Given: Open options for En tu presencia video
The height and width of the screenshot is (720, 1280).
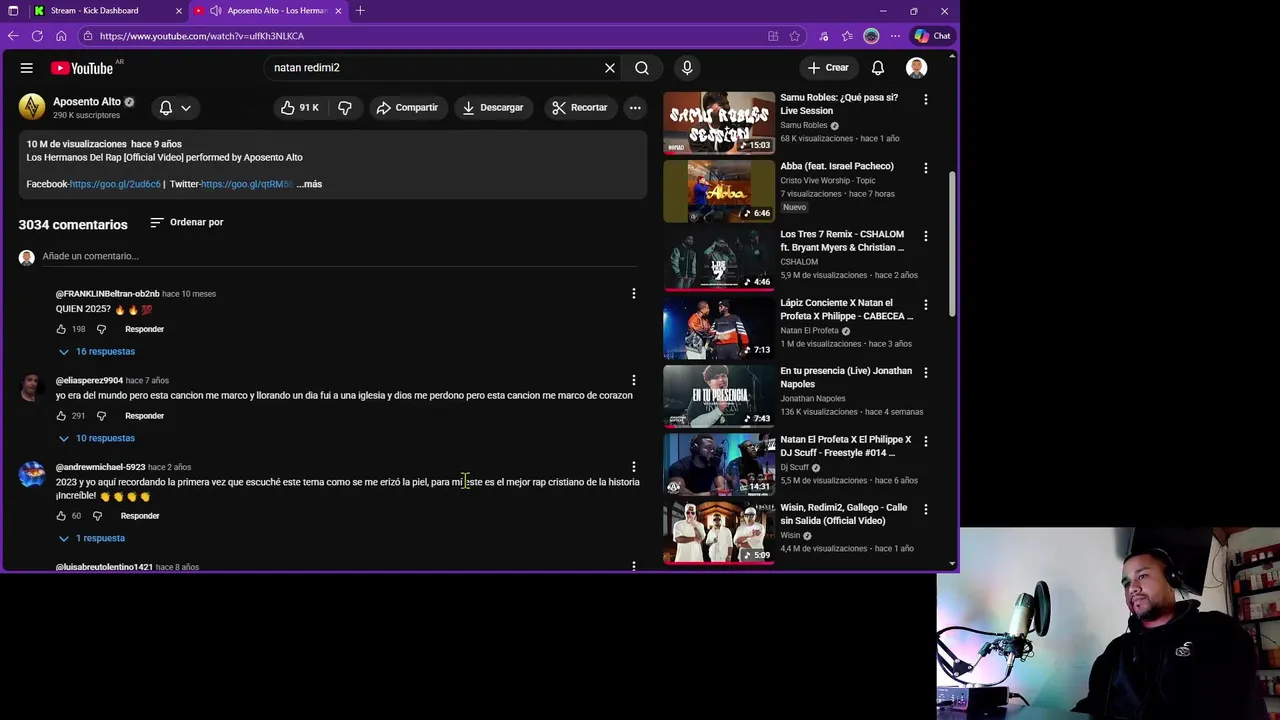Looking at the screenshot, I should coord(925,372).
